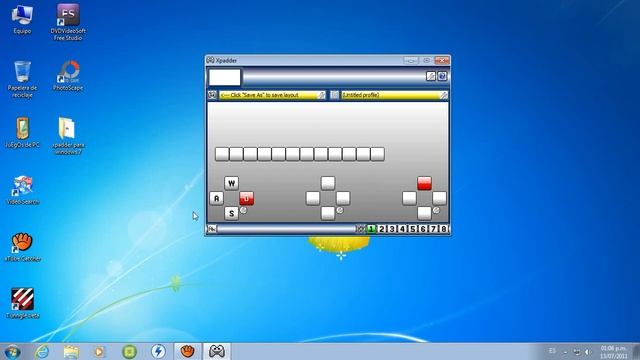The height and width of the screenshot is (360, 640).
Task: Click the controller icon left of layout field
Action: tap(212, 95)
